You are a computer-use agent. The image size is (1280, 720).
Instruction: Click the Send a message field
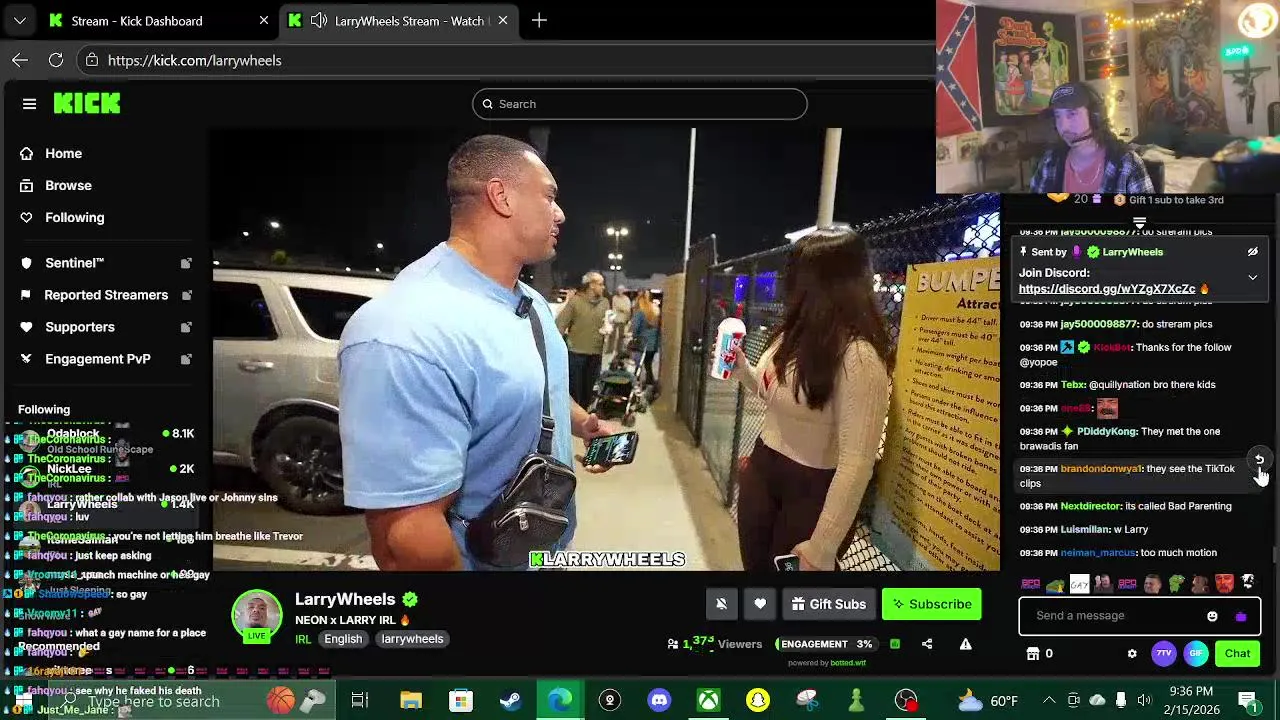pyautogui.click(x=1110, y=616)
